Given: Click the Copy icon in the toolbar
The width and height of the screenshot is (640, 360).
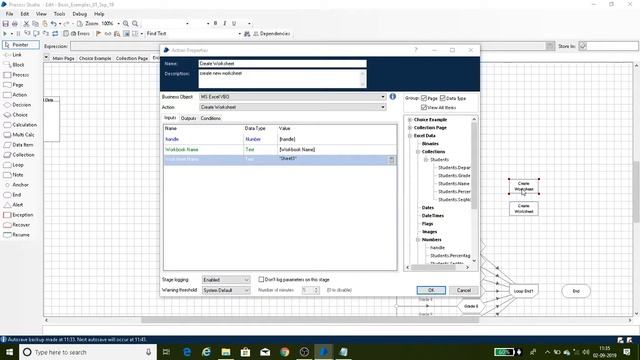Looking at the screenshot, I should [x=35, y=24].
